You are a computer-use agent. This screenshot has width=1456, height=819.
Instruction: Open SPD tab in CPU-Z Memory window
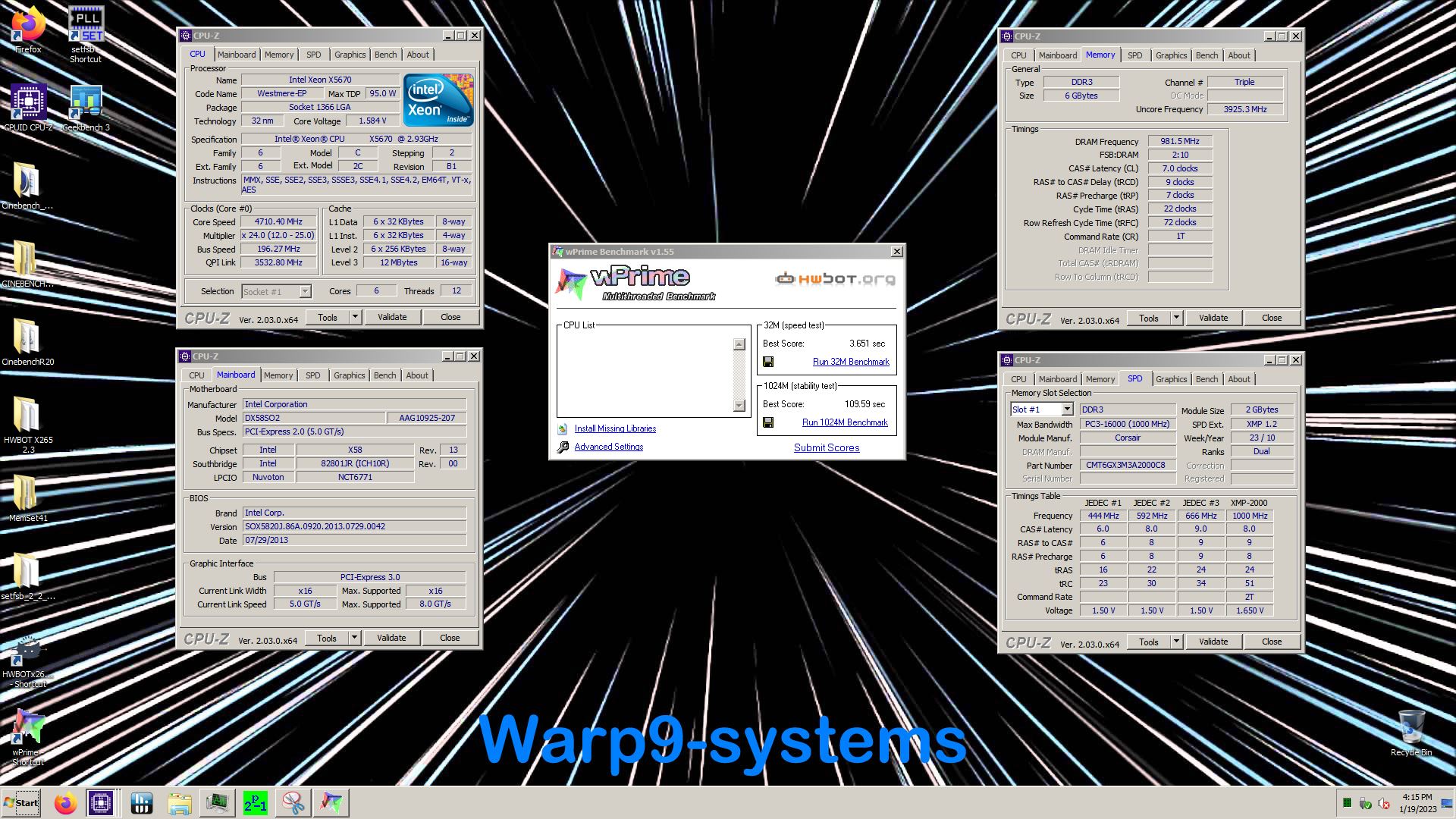pos(1134,55)
